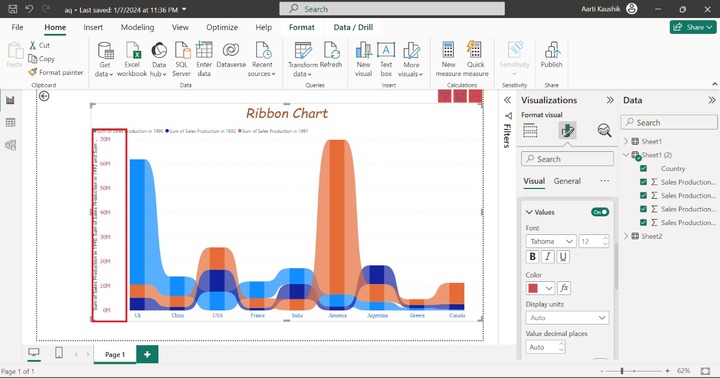Click the Share button

pyautogui.click(x=693, y=27)
